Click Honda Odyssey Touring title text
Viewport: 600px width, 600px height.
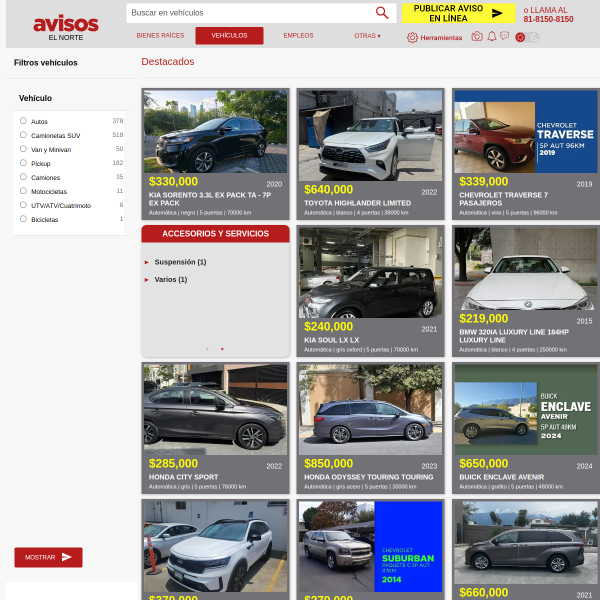pyautogui.click(x=368, y=477)
